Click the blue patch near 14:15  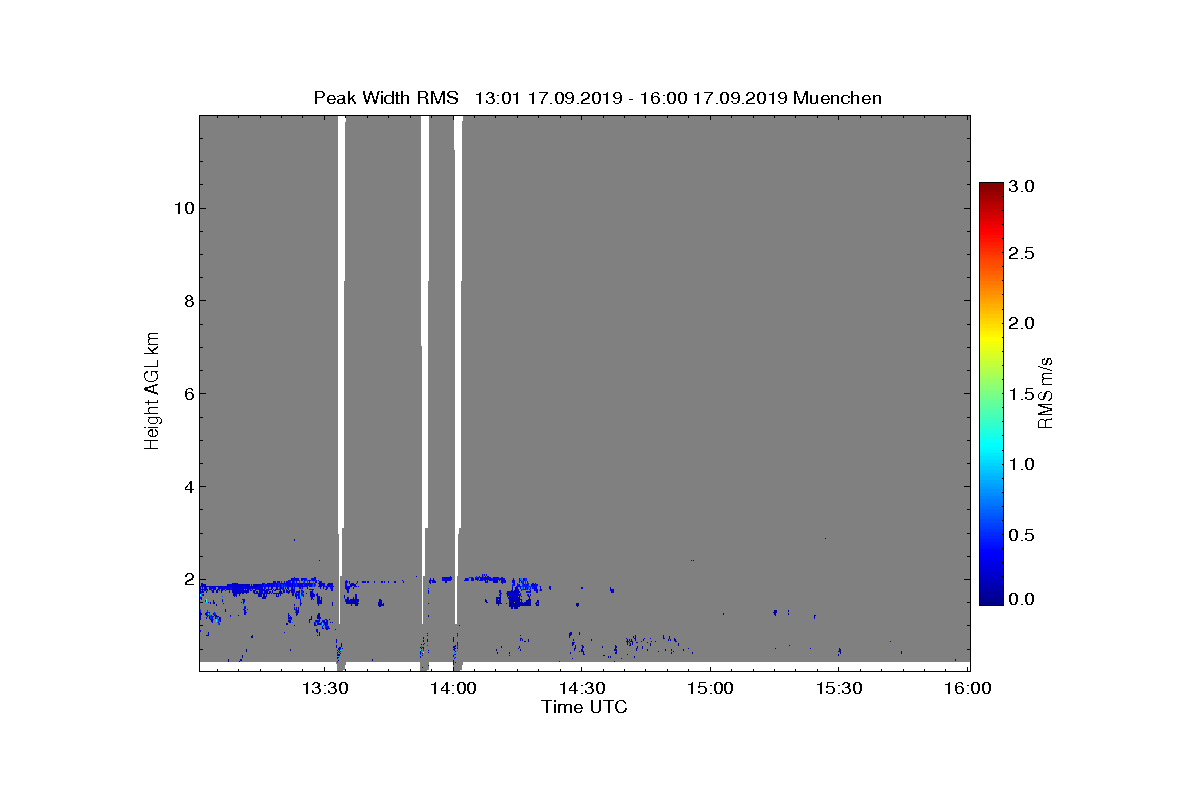click(516, 596)
